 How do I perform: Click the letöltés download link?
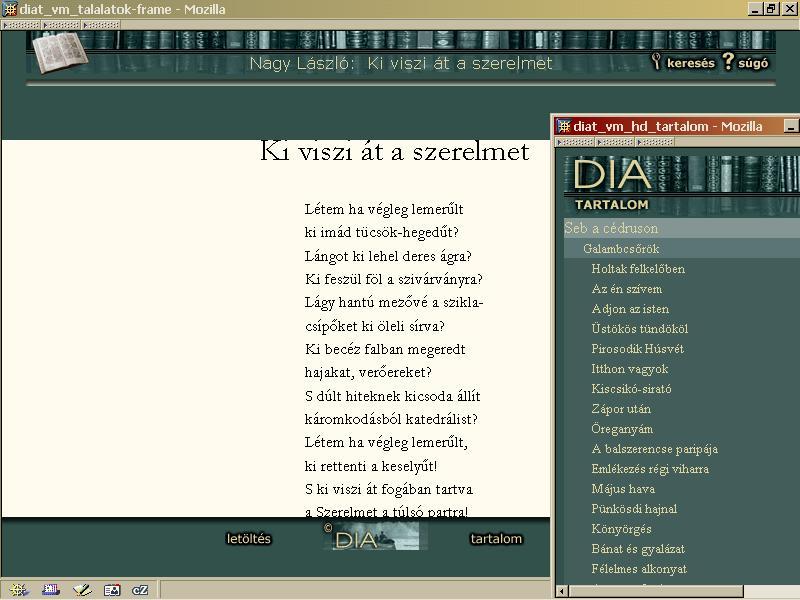tap(248, 538)
